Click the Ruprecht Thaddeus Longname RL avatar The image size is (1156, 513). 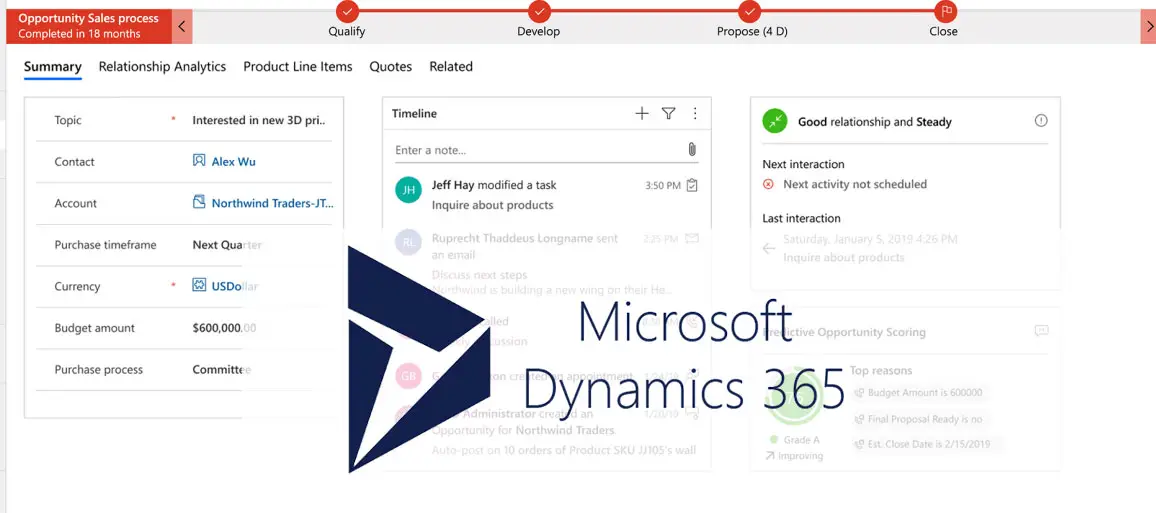coord(408,242)
